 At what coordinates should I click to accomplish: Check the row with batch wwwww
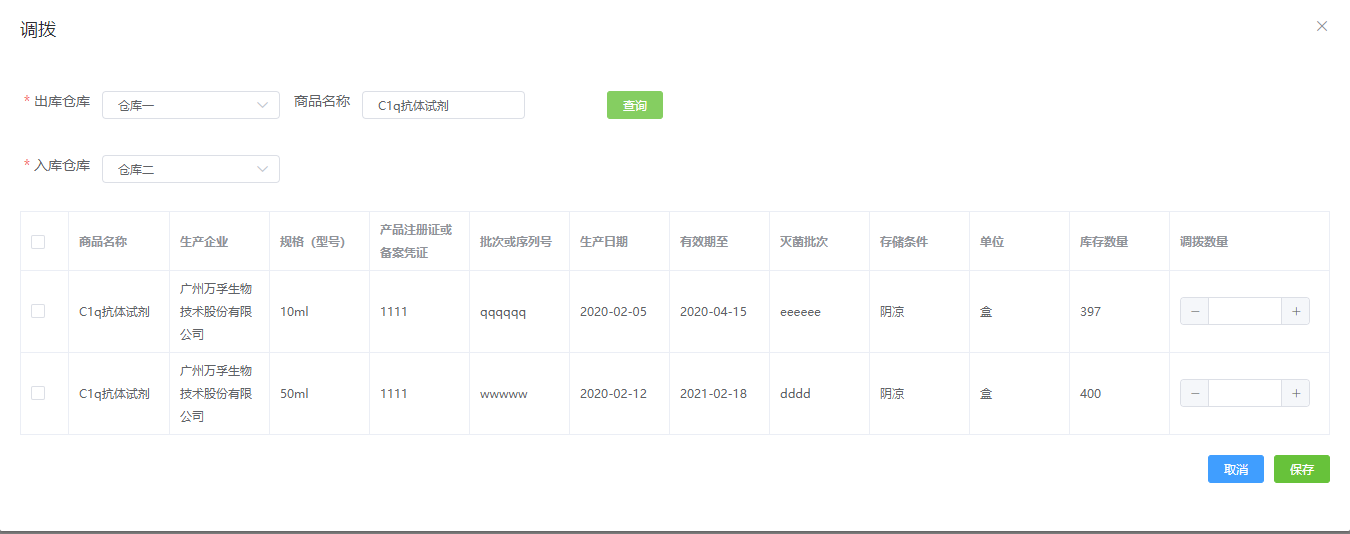(38, 394)
